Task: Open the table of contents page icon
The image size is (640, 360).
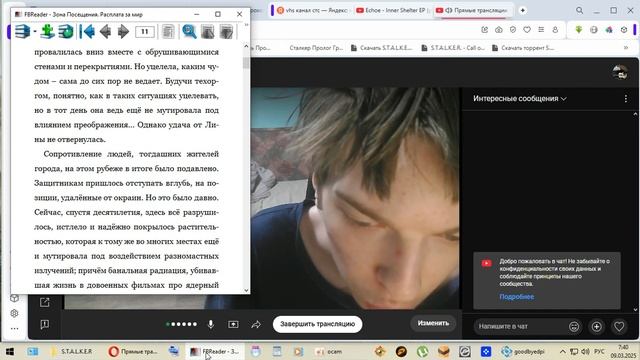Action: (168, 31)
